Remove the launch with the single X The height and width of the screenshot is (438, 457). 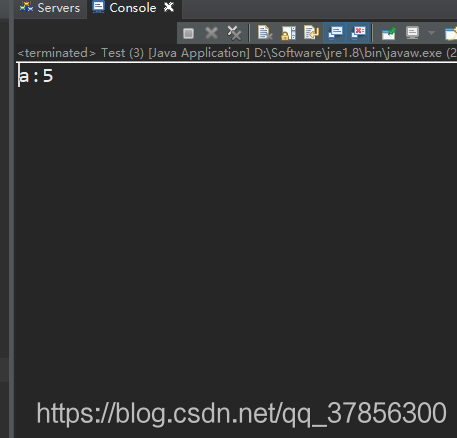click(211, 33)
